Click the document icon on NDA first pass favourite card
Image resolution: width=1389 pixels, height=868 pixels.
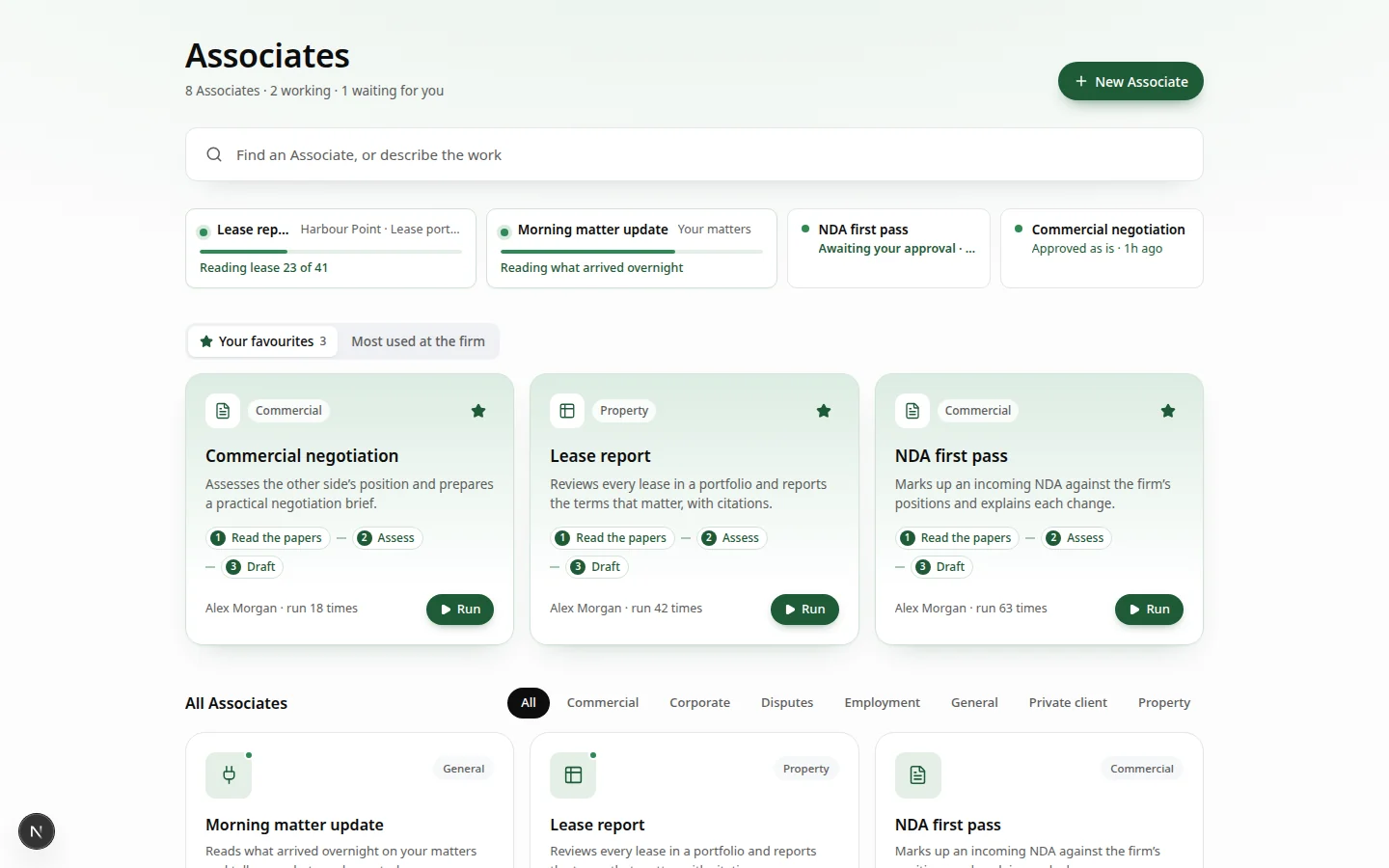tap(912, 411)
